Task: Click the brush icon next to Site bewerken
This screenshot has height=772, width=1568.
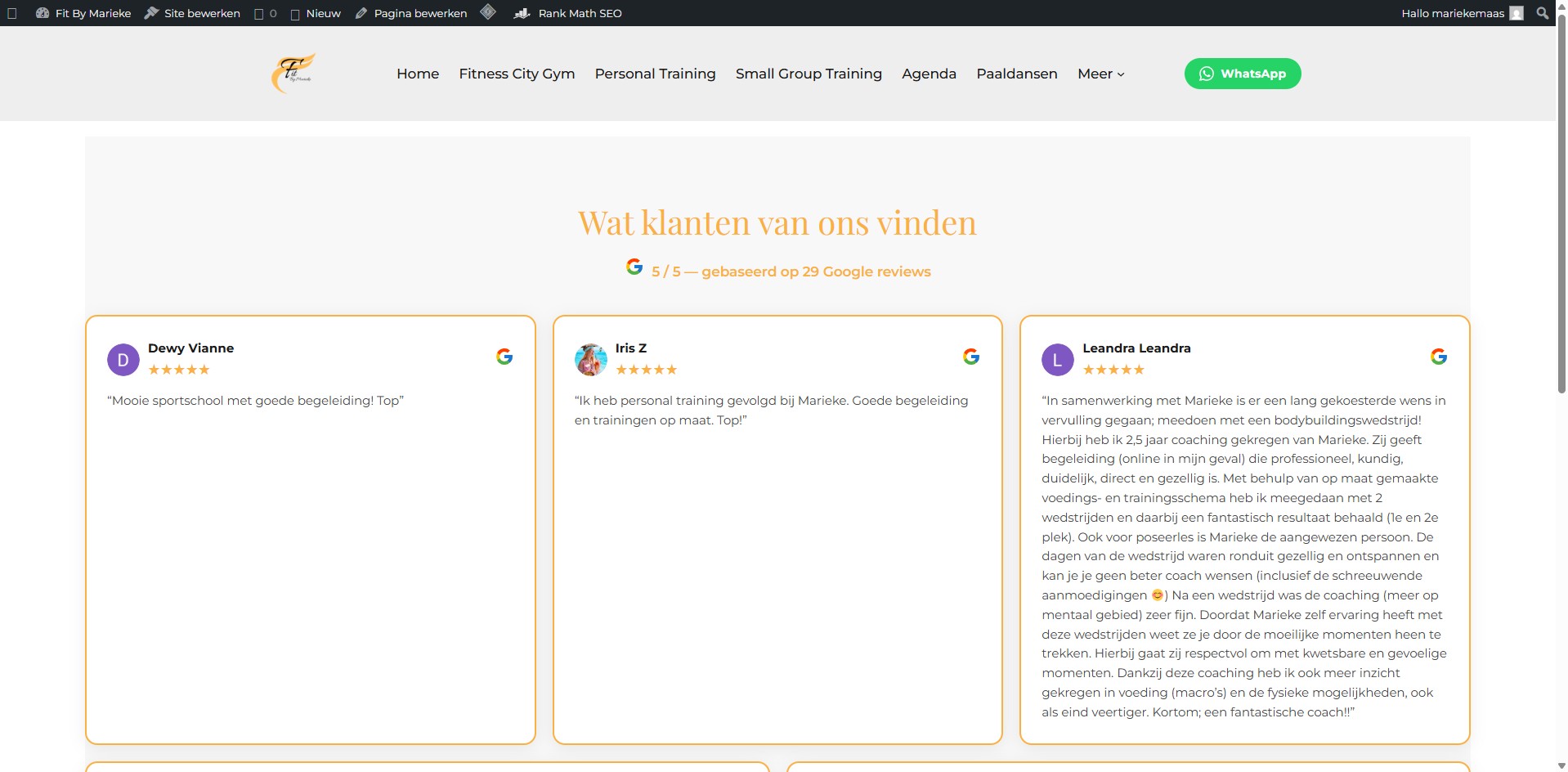Action: pyautogui.click(x=150, y=11)
